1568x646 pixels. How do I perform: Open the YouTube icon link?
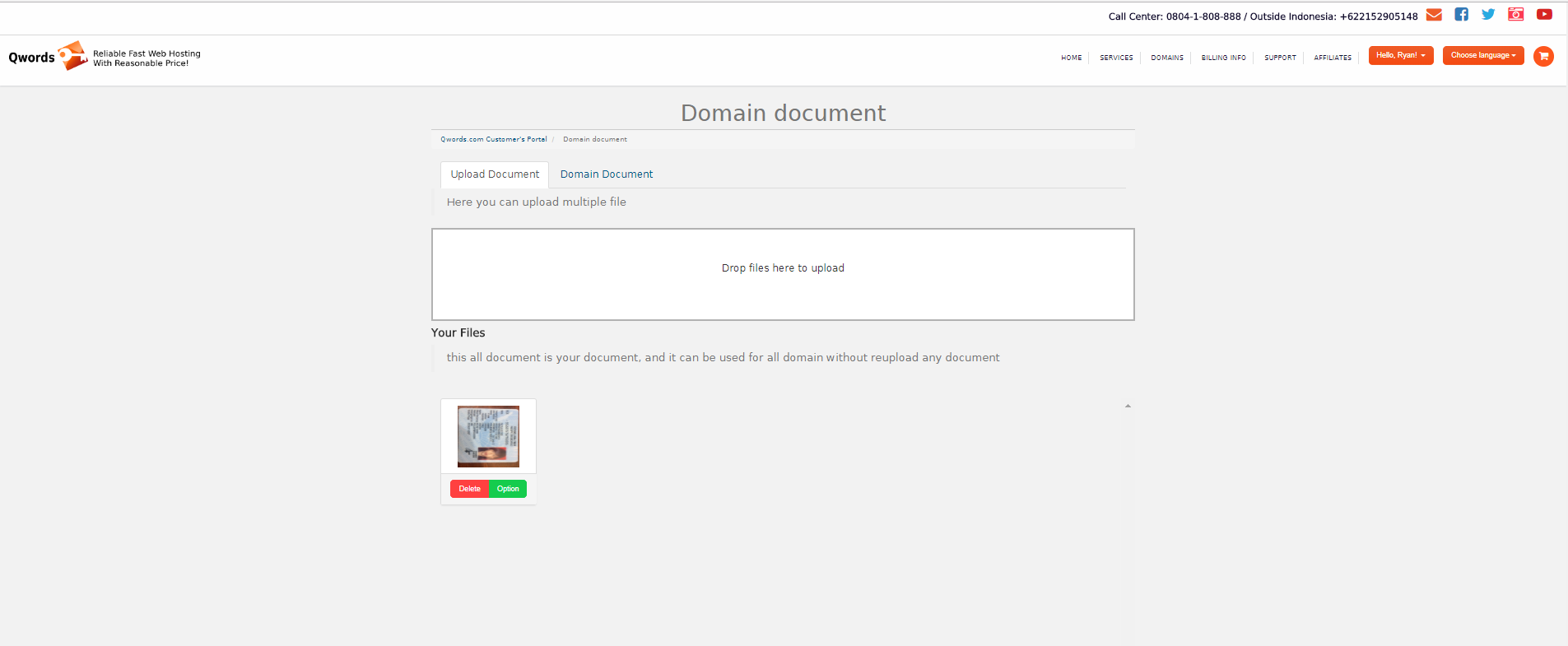1544,15
